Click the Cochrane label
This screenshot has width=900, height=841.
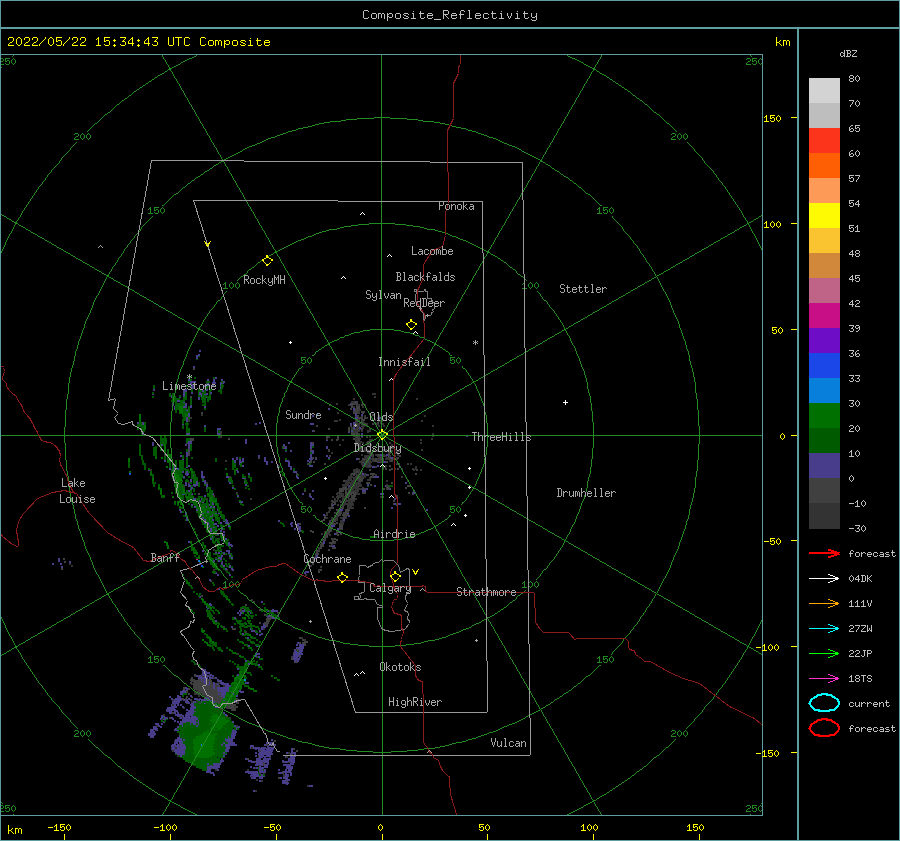[327, 559]
